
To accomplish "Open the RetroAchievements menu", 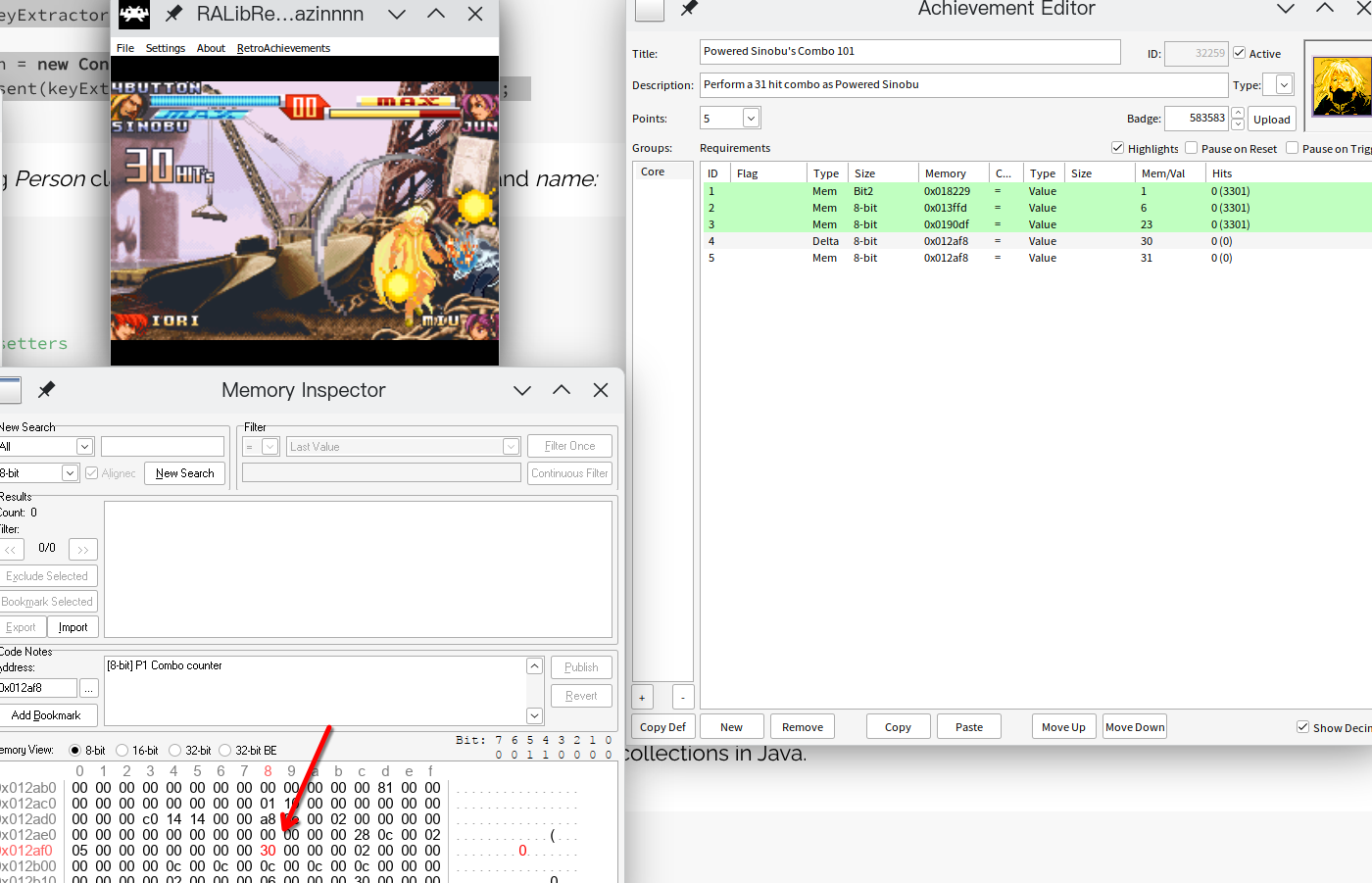I will pyautogui.click(x=283, y=48).
